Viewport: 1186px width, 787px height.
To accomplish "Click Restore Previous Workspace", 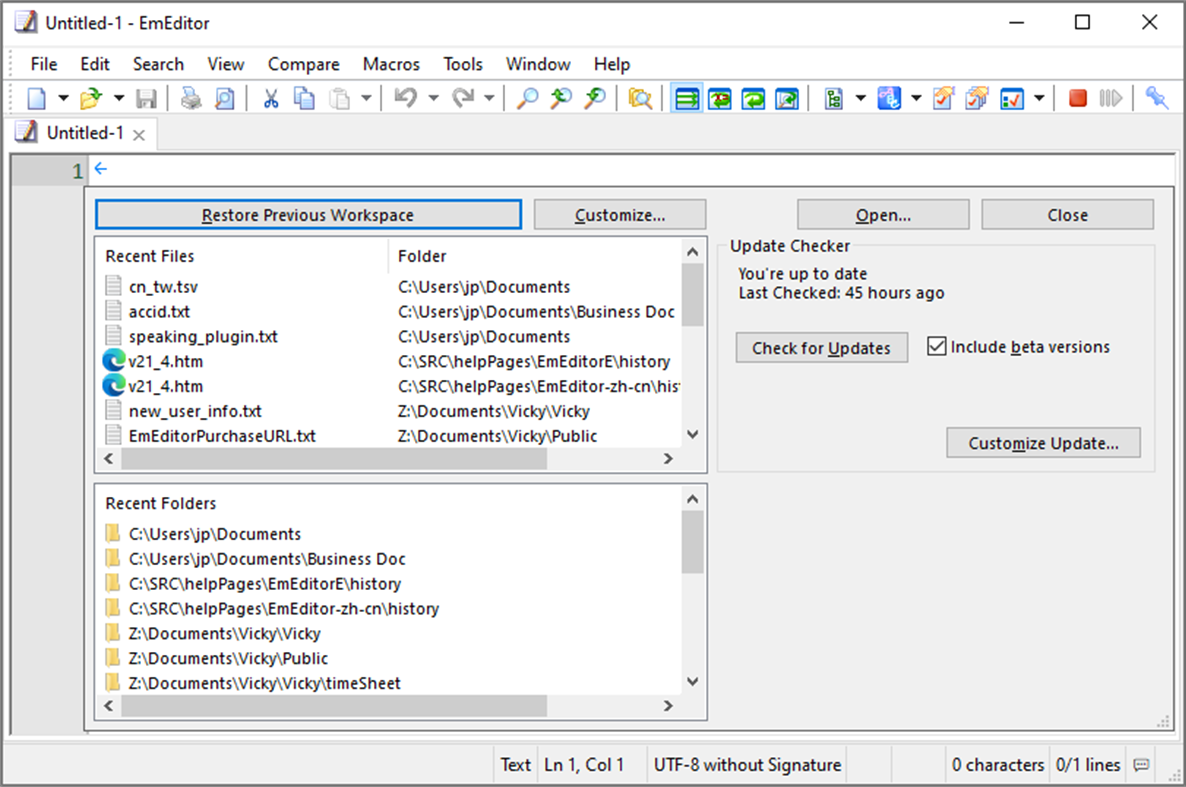I will 308,214.
